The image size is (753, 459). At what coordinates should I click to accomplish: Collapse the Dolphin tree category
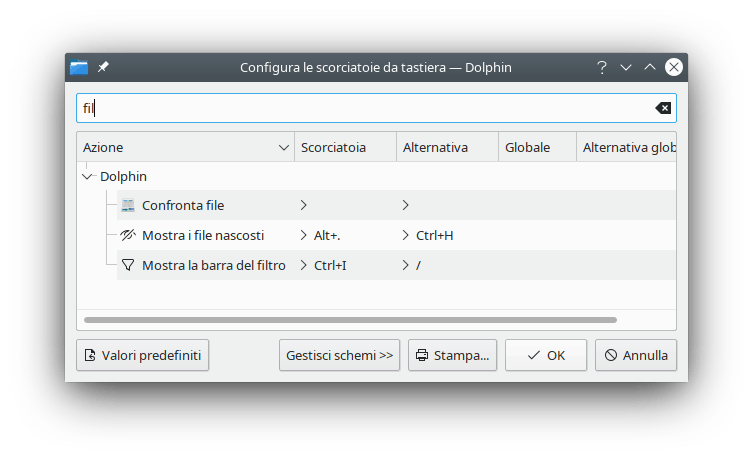pos(87,176)
